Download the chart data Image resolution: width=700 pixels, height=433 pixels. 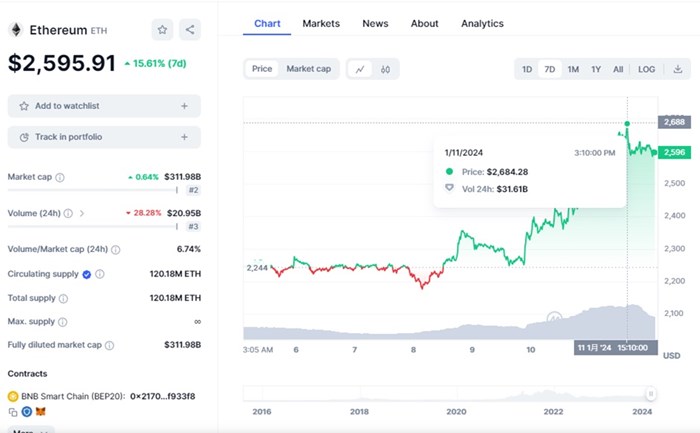coord(677,69)
